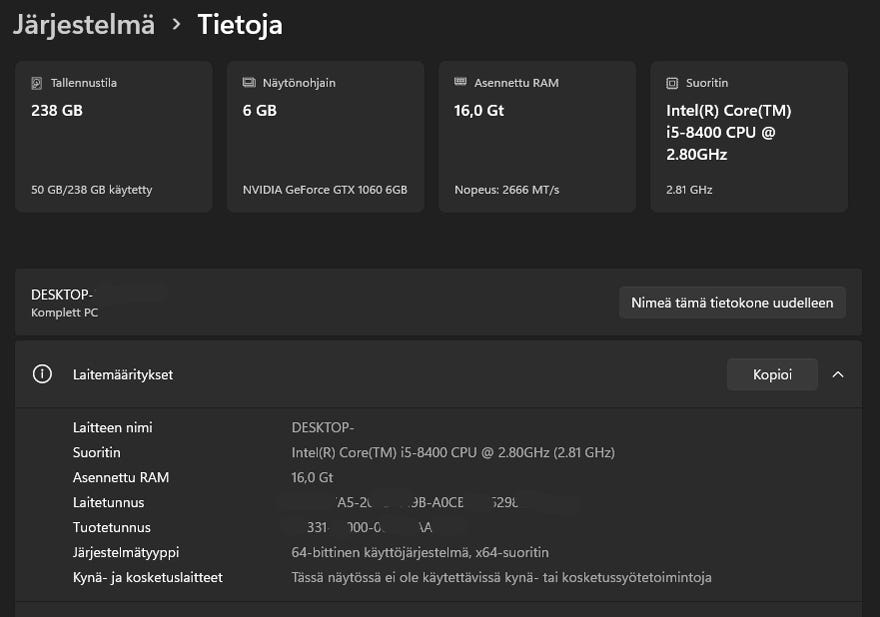Screen dimensions: 880x617
Task: Click Nimeä tämä tietokone uudelleen button
Action: coord(732,302)
